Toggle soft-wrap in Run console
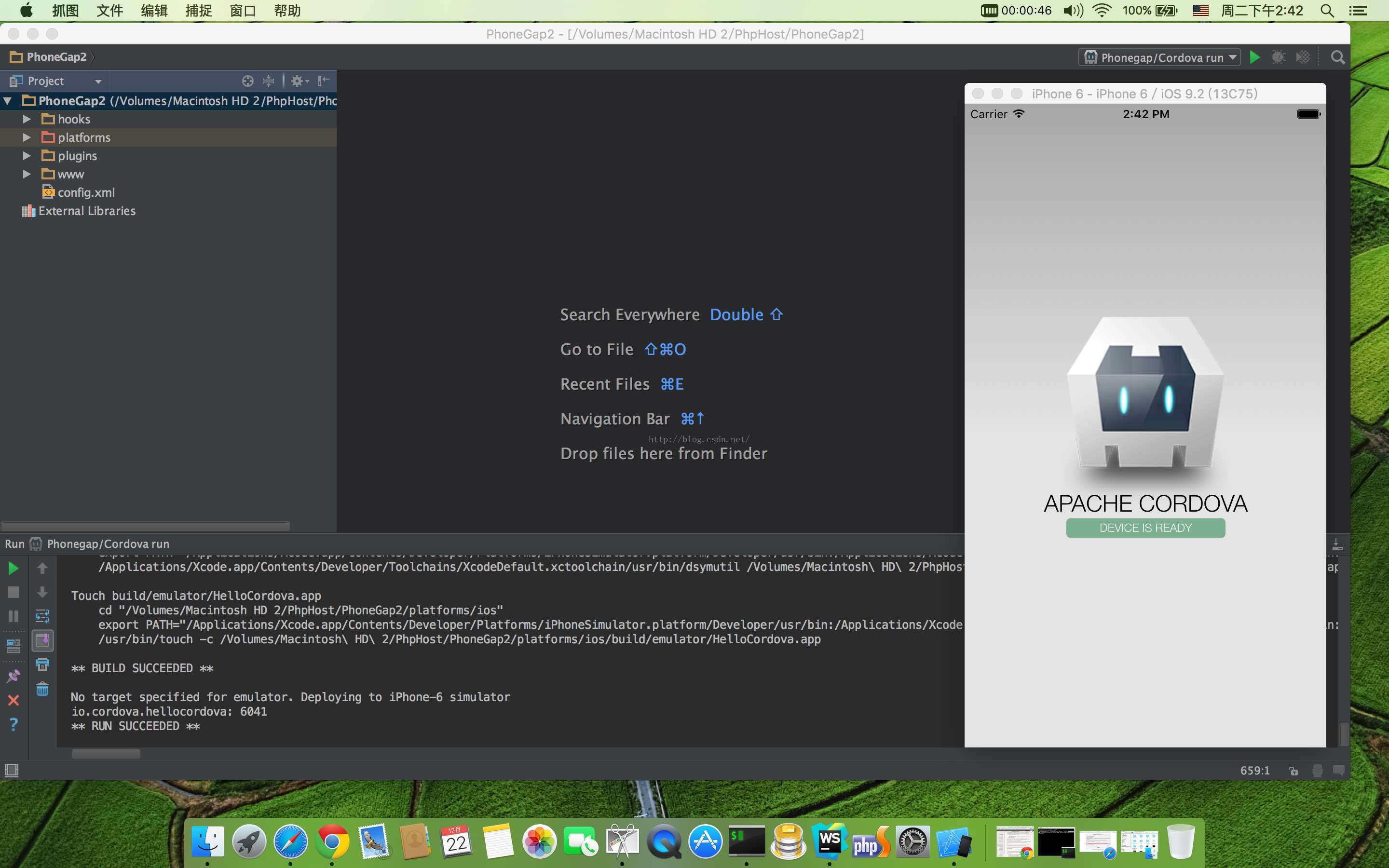The height and width of the screenshot is (868, 1389). click(42, 617)
